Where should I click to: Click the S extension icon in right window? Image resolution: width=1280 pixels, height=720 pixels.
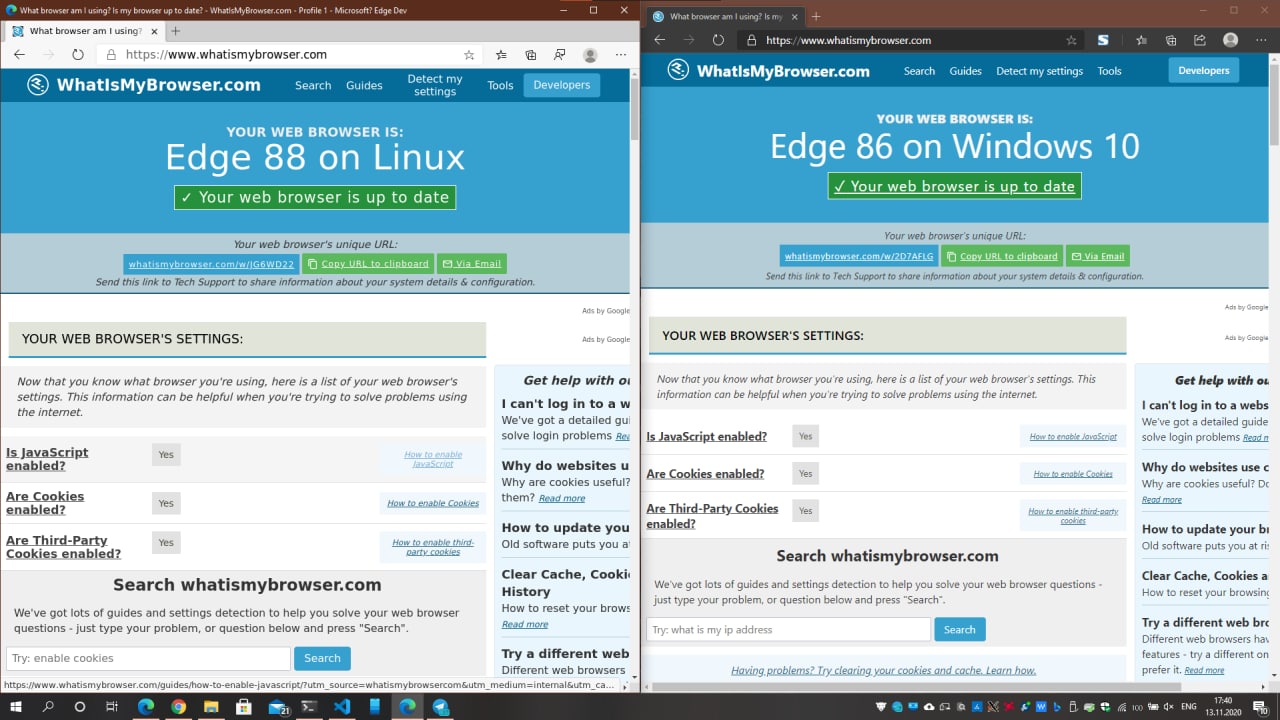[1103, 40]
